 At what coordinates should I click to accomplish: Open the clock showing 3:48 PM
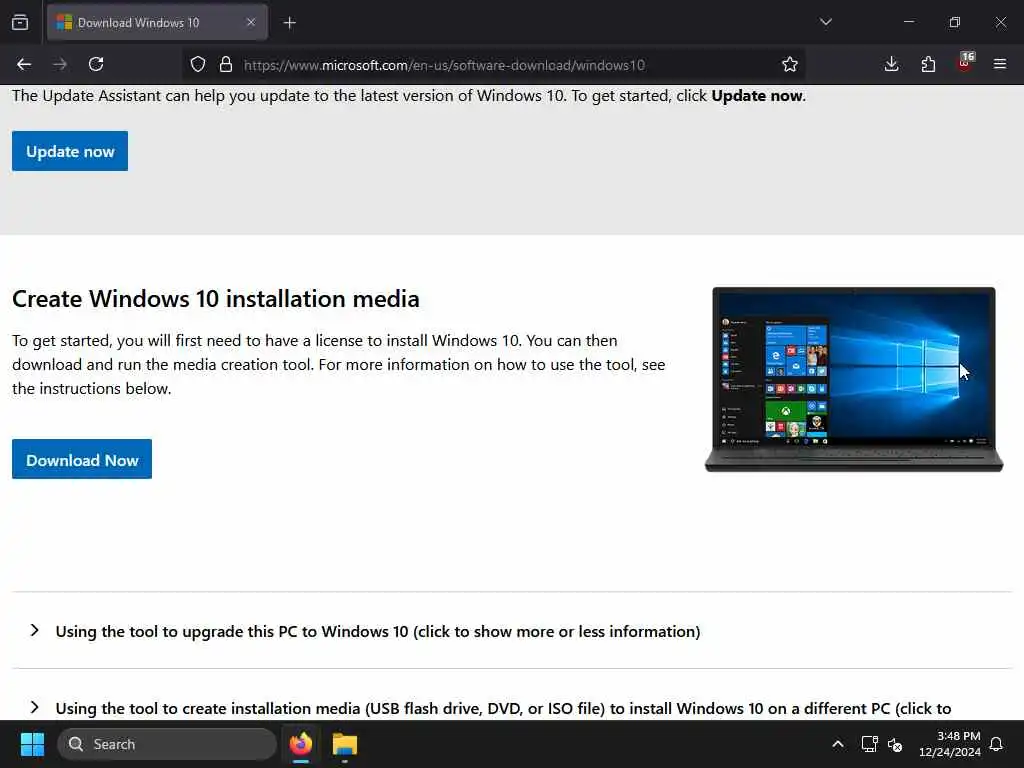[950, 744]
